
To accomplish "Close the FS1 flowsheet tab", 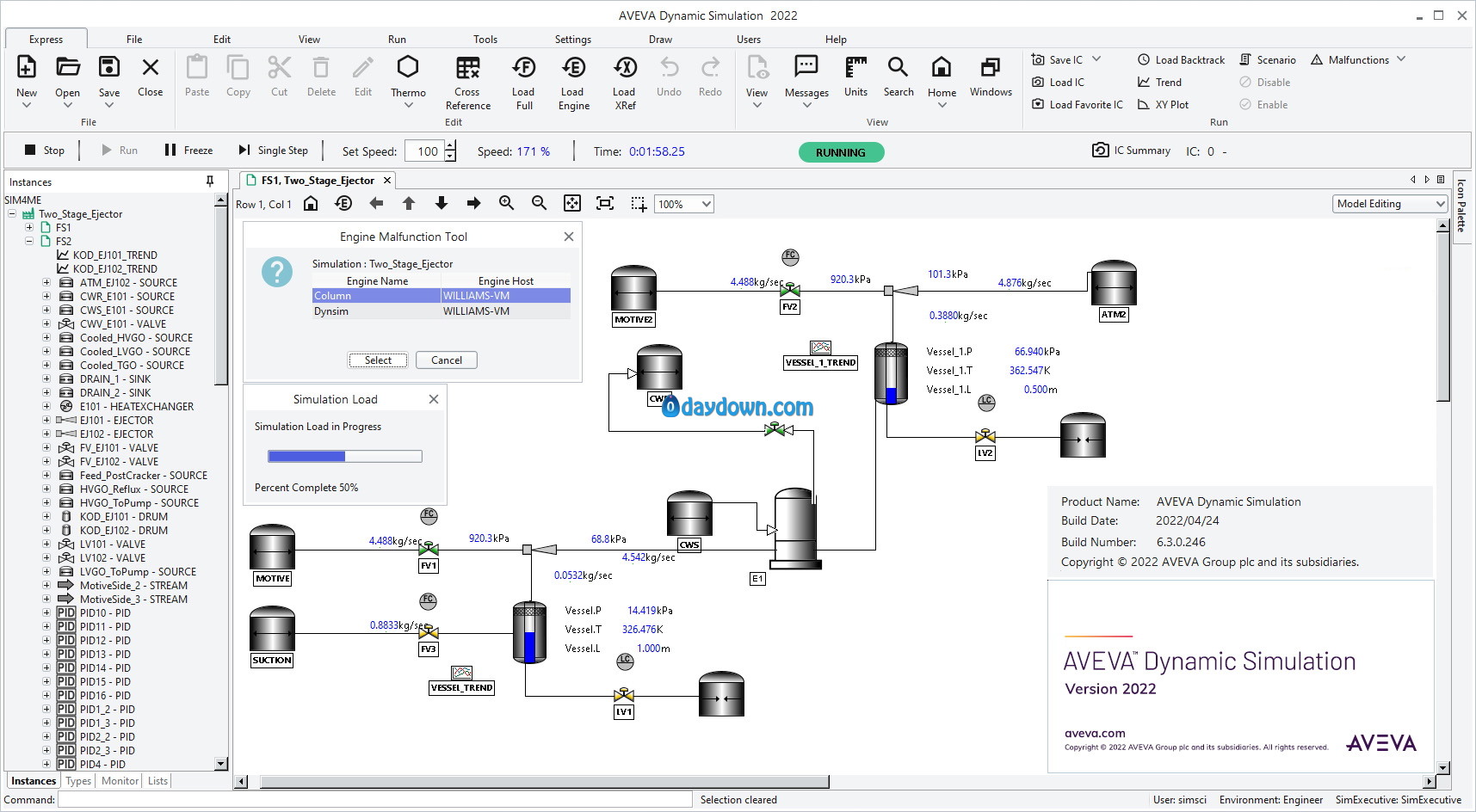I will click(387, 181).
